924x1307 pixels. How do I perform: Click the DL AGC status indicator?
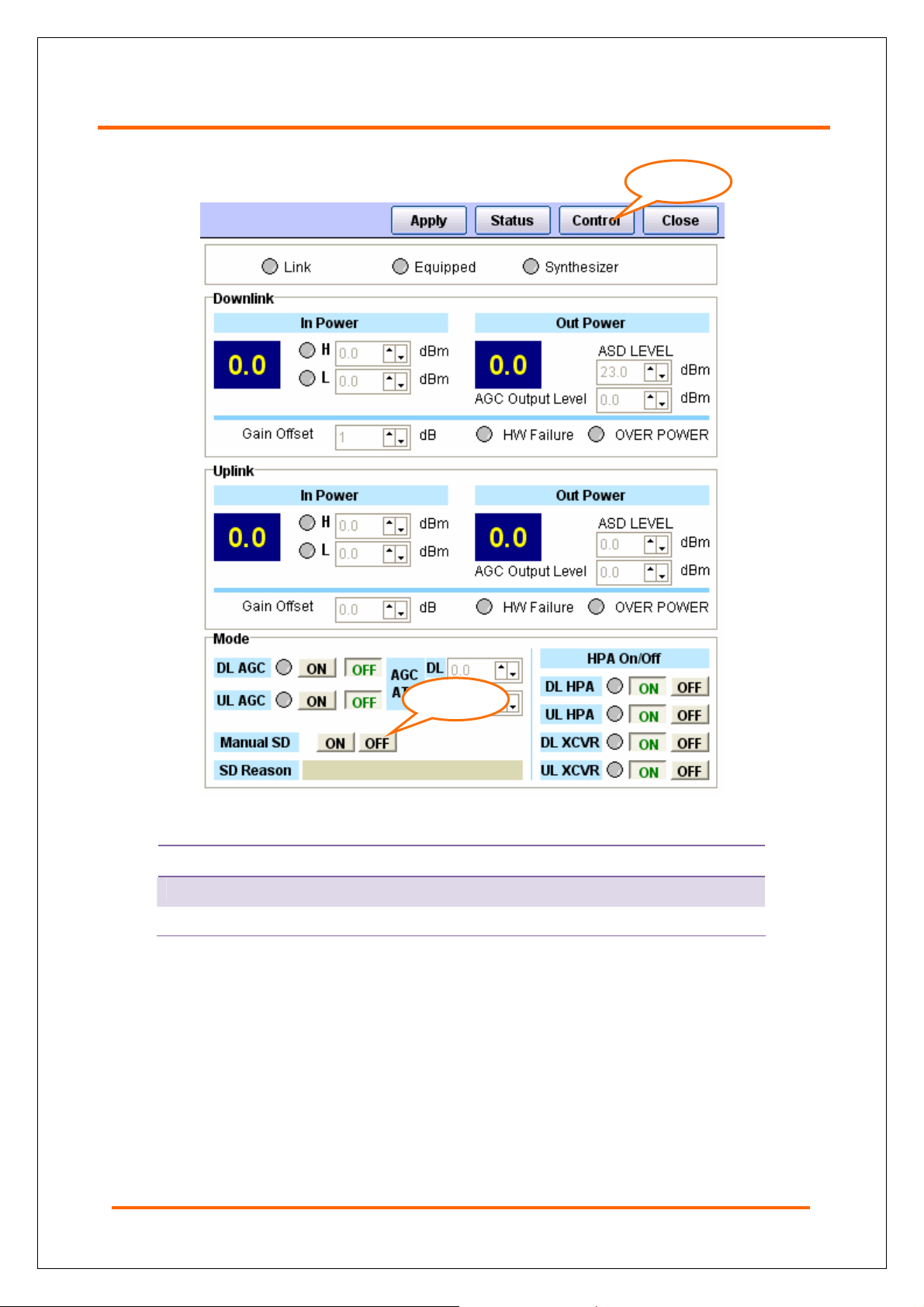pyautogui.click(x=284, y=667)
